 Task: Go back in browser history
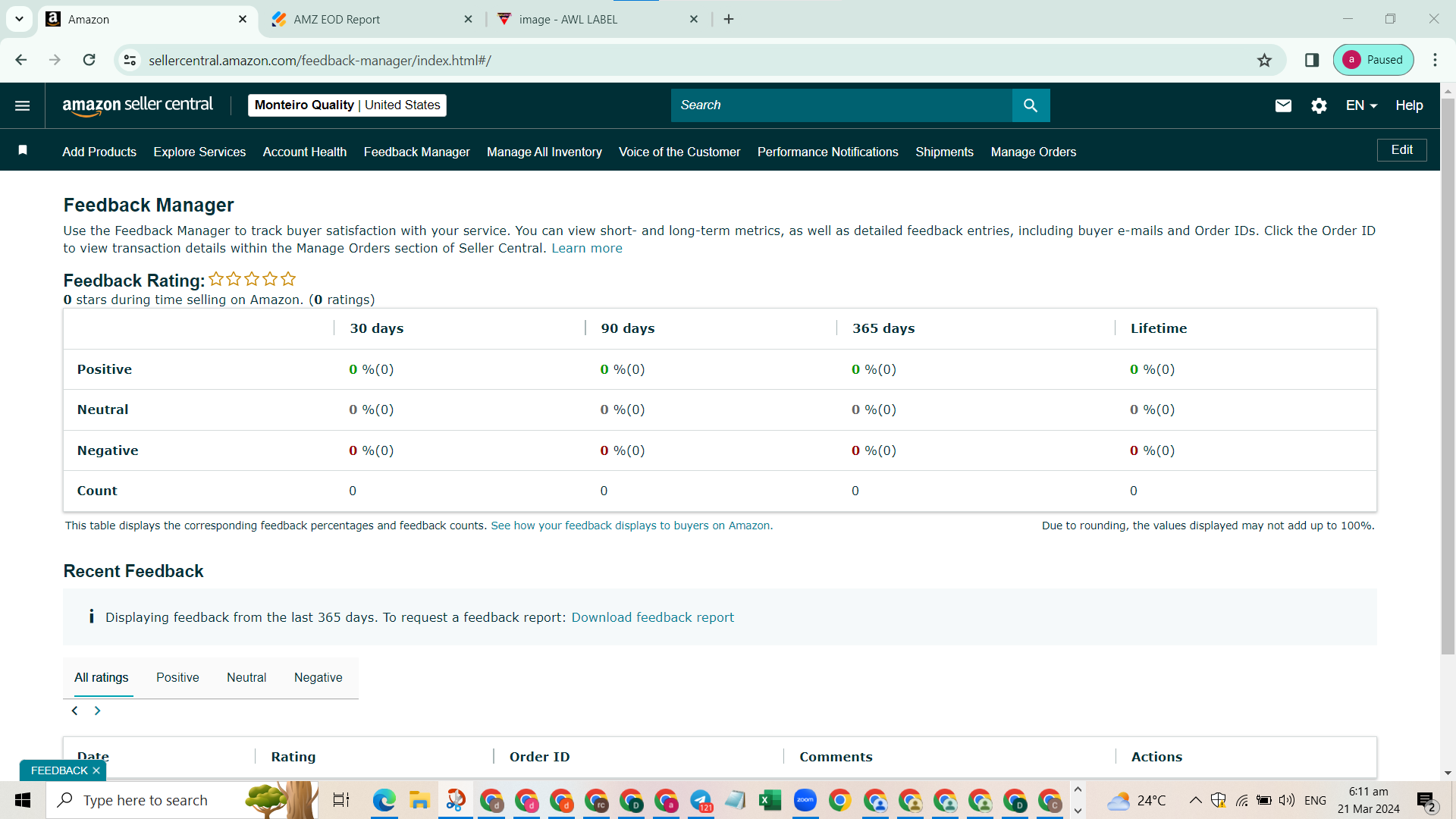click(x=21, y=60)
